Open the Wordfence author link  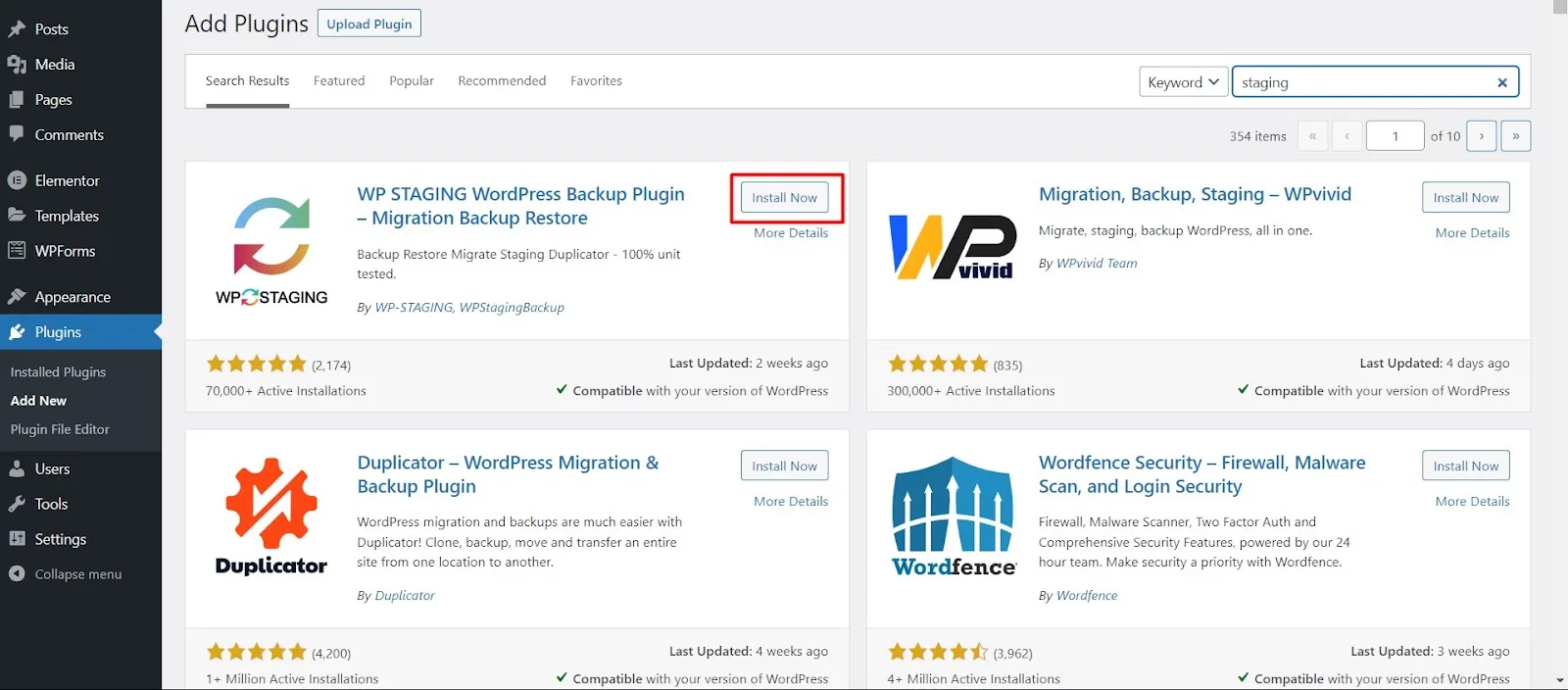pyautogui.click(x=1087, y=596)
